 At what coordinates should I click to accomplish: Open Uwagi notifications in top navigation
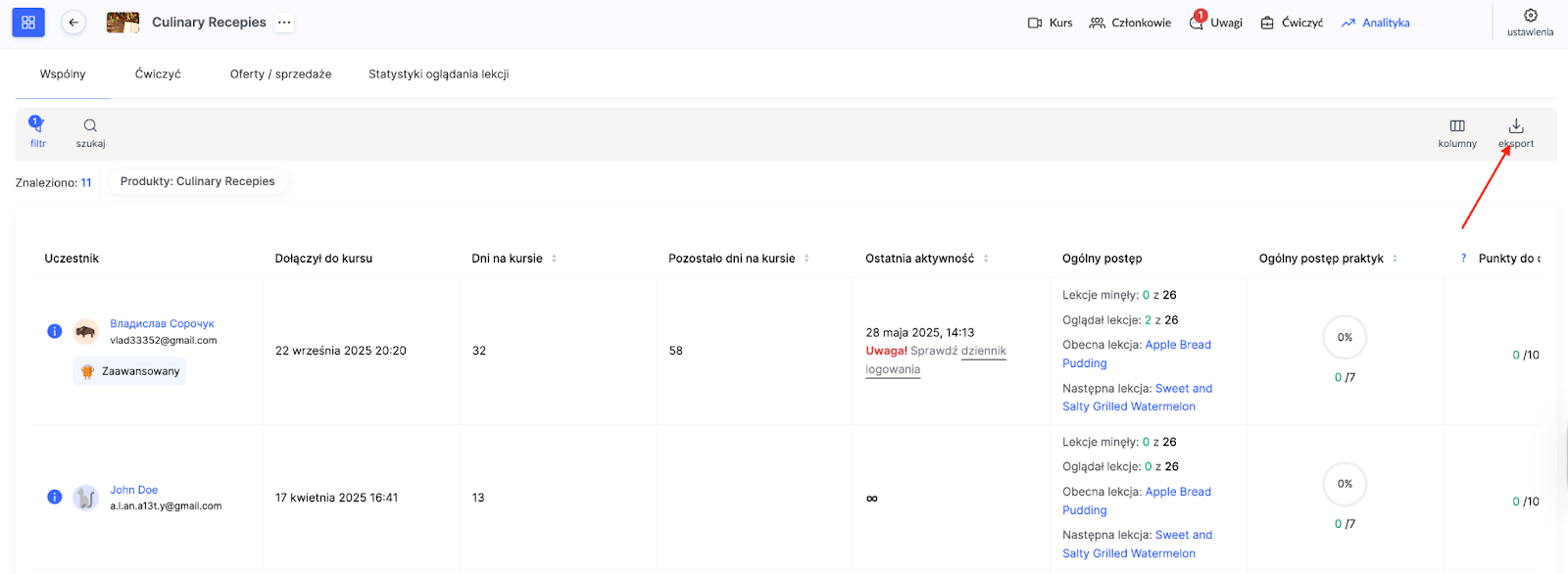coord(1216,23)
